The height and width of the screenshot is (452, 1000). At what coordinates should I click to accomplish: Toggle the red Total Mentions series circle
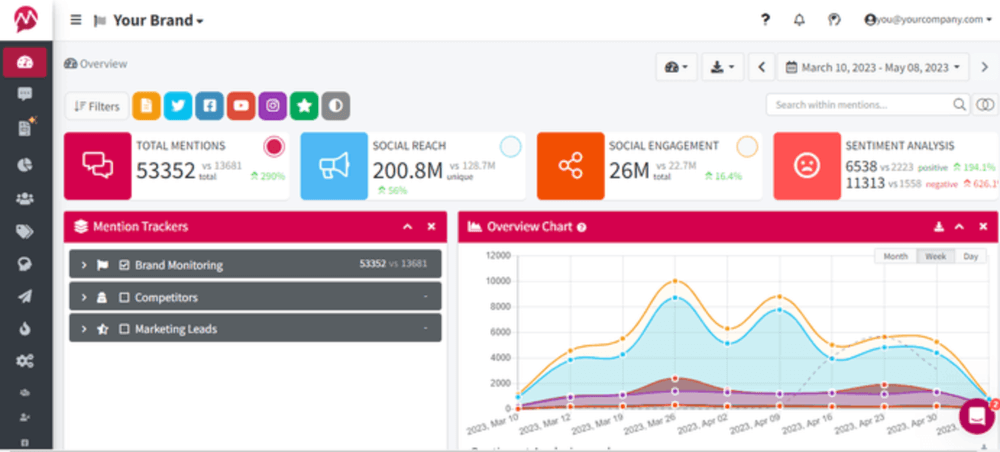(274, 147)
